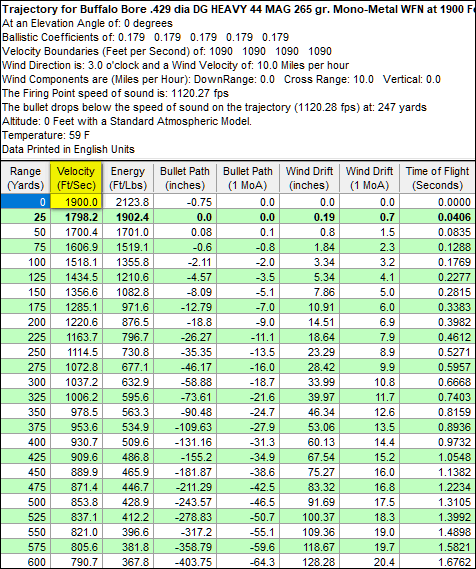
Task: Click bullet path MoA value -18.7
Action: (x=247, y=382)
